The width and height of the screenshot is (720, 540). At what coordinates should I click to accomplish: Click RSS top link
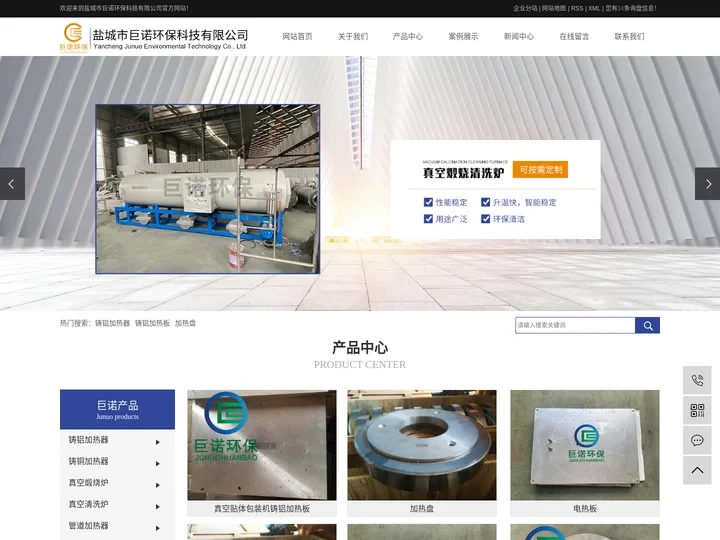(x=577, y=8)
